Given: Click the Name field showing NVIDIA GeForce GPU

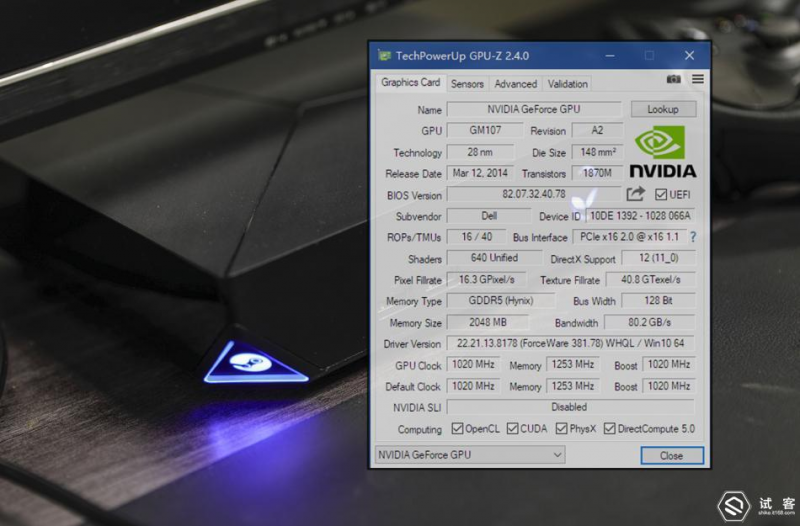Looking at the screenshot, I should coord(534,109).
